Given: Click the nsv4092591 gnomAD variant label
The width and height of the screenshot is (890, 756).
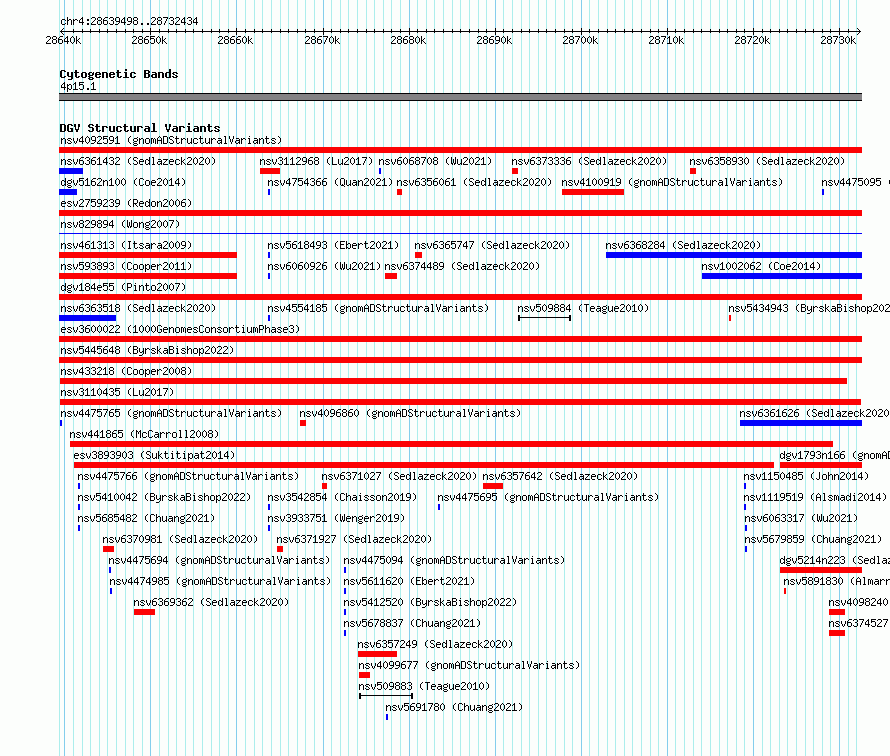Looking at the screenshot, I should pos(171,140).
